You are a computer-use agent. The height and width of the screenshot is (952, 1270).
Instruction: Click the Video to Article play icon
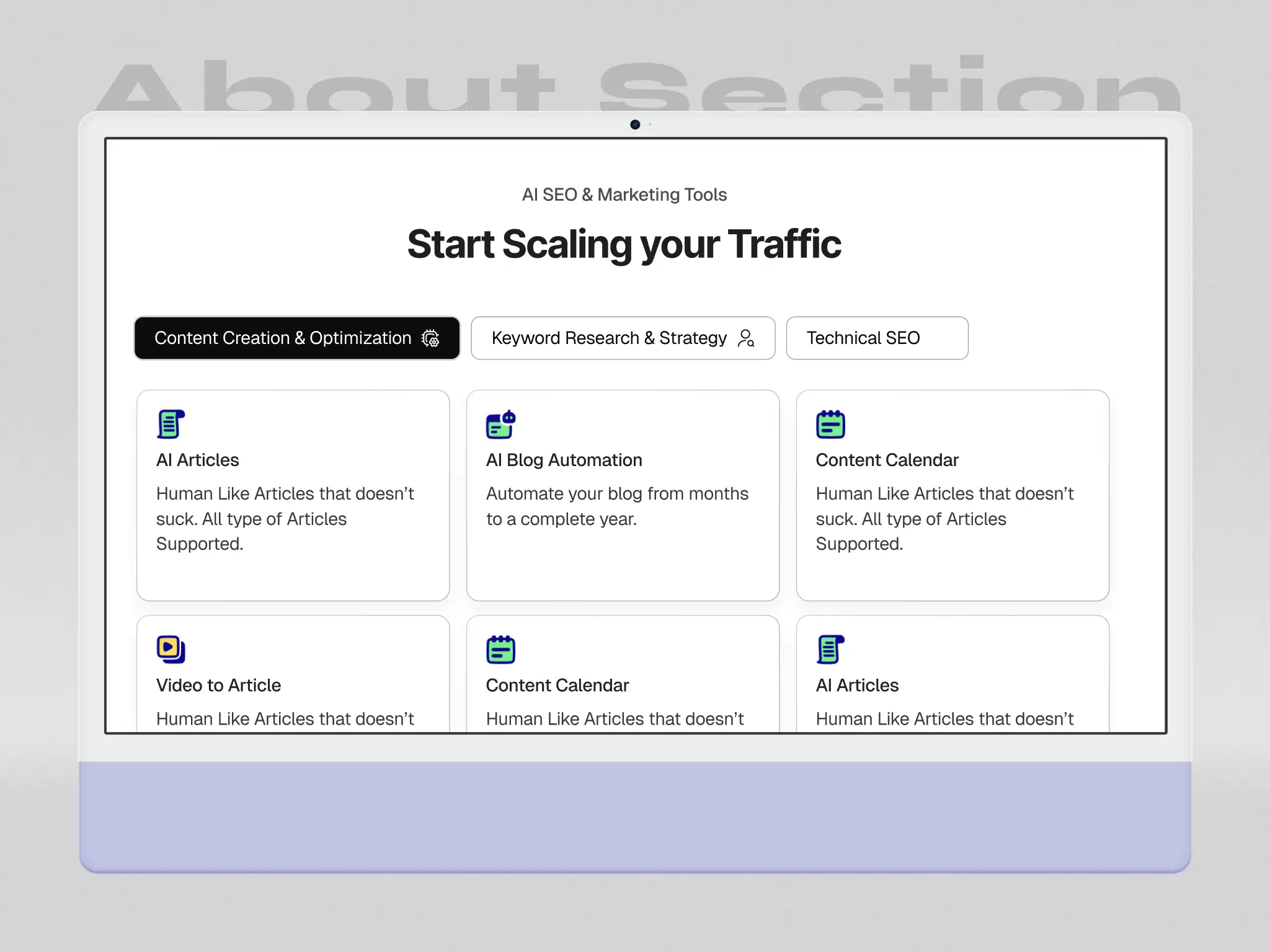(x=171, y=649)
